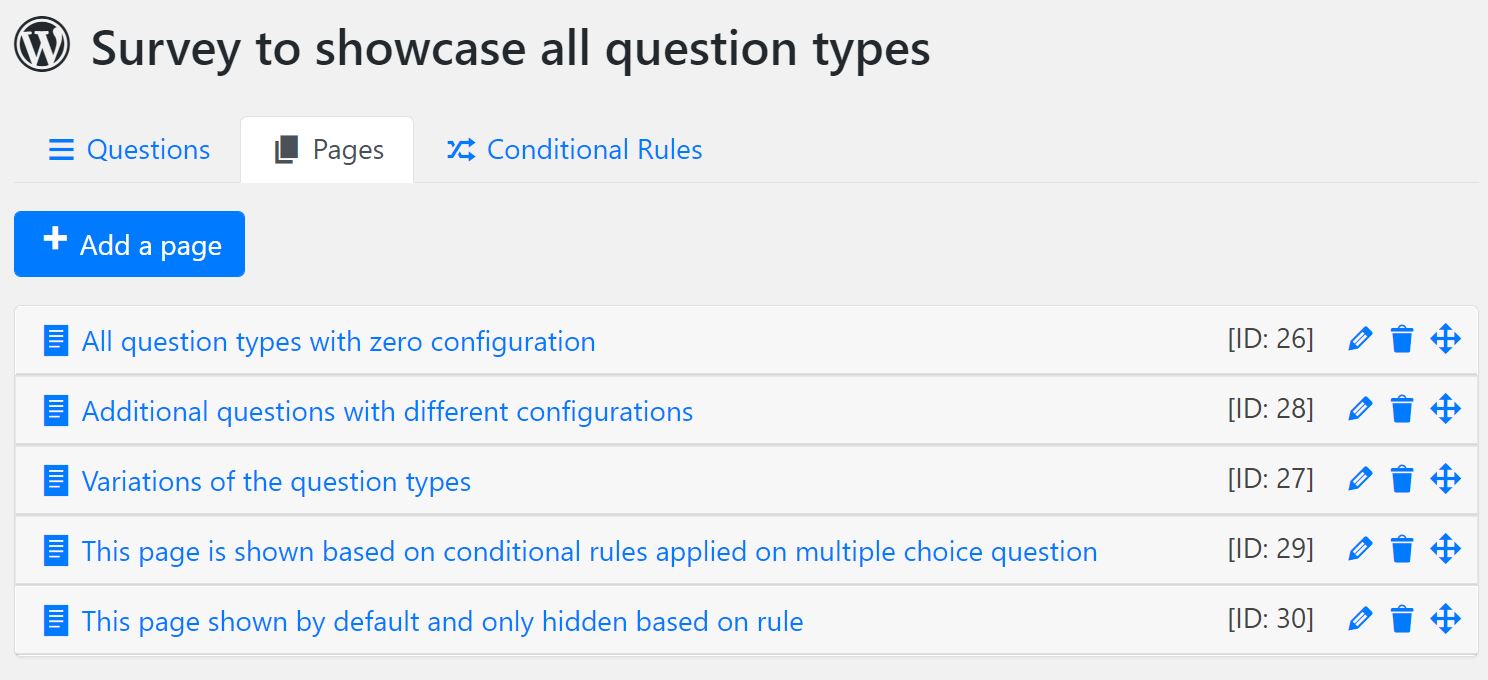Viewport: 1488px width, 680px height.
Task: Open 'Additional questions with different configurations' page
Action: click(x=387, y=411)
